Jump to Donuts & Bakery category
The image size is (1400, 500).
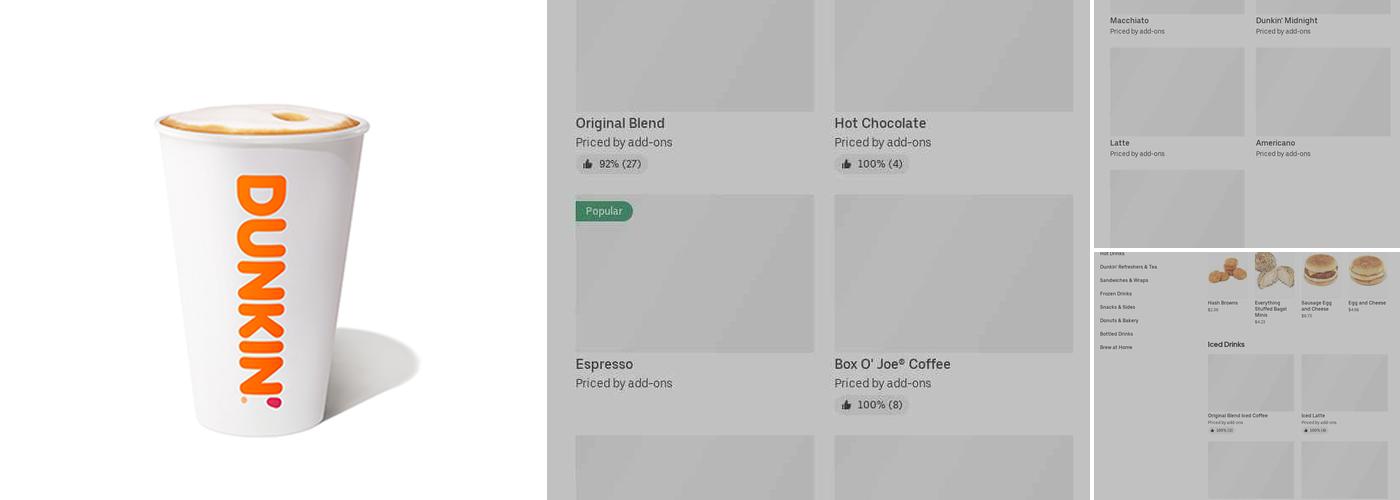[1119, 320]
